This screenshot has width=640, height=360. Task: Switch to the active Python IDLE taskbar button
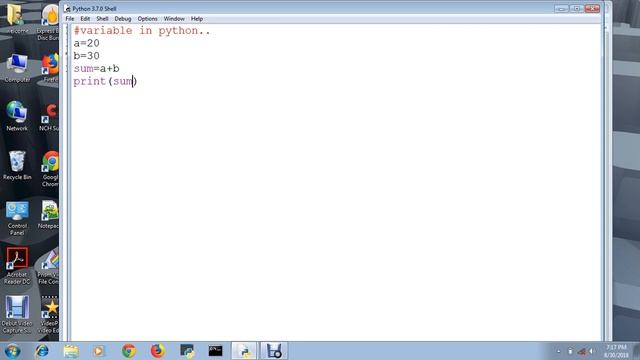pos(244,351)
